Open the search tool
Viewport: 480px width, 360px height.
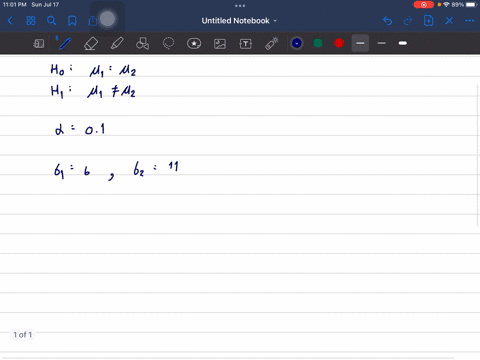[x=51, y=21]
